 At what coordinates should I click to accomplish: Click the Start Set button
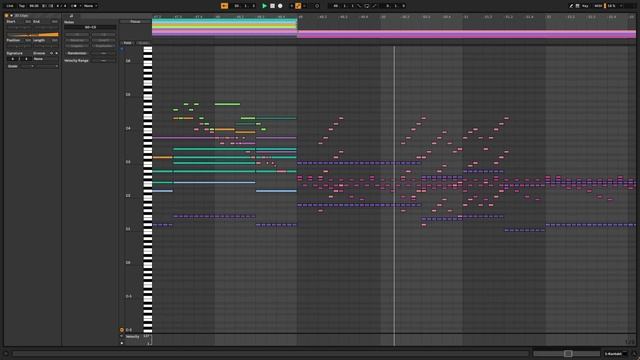point(28,21)
